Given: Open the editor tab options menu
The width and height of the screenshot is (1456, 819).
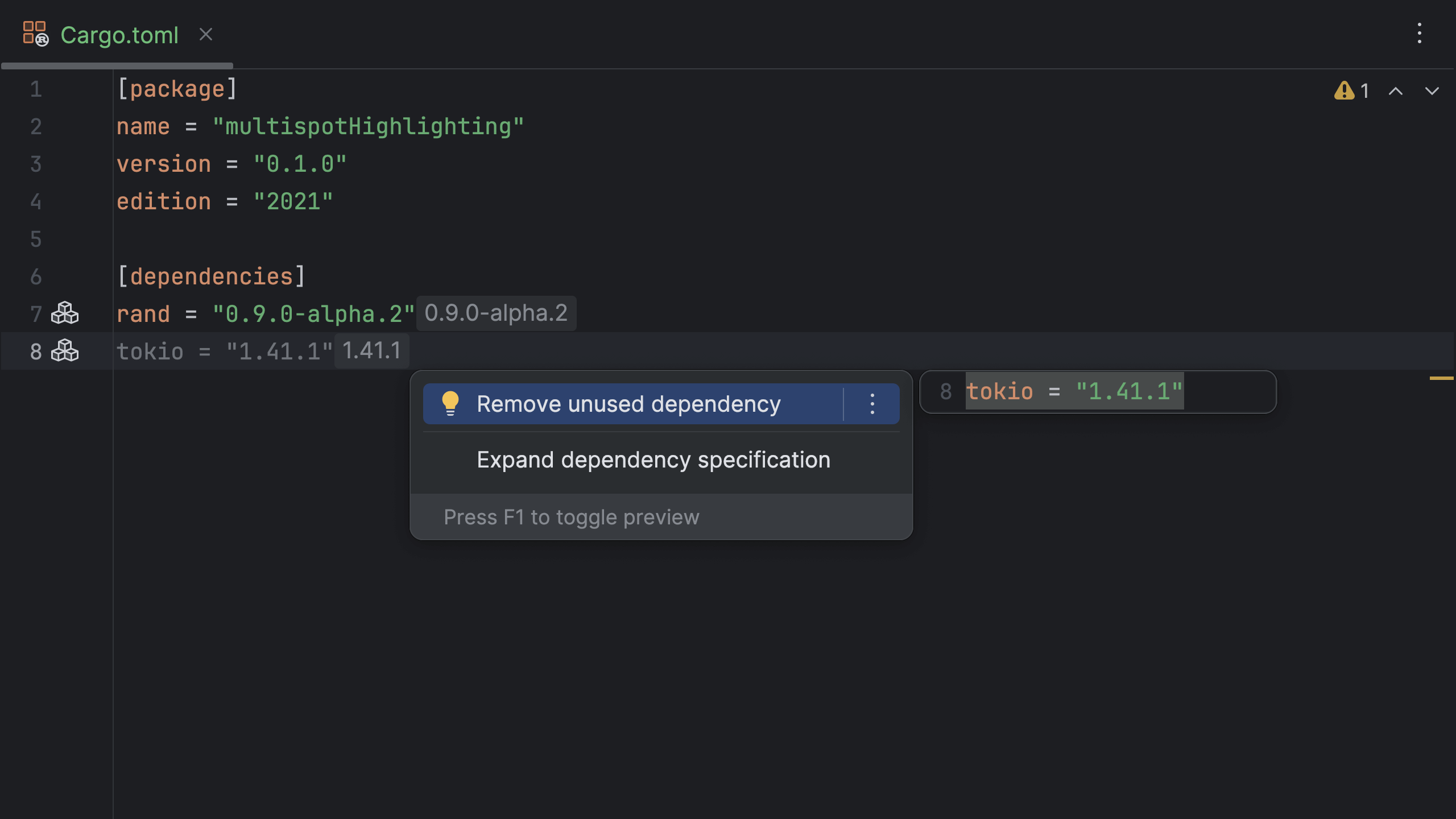Looking at the screenshot, I should [1420, 33].
